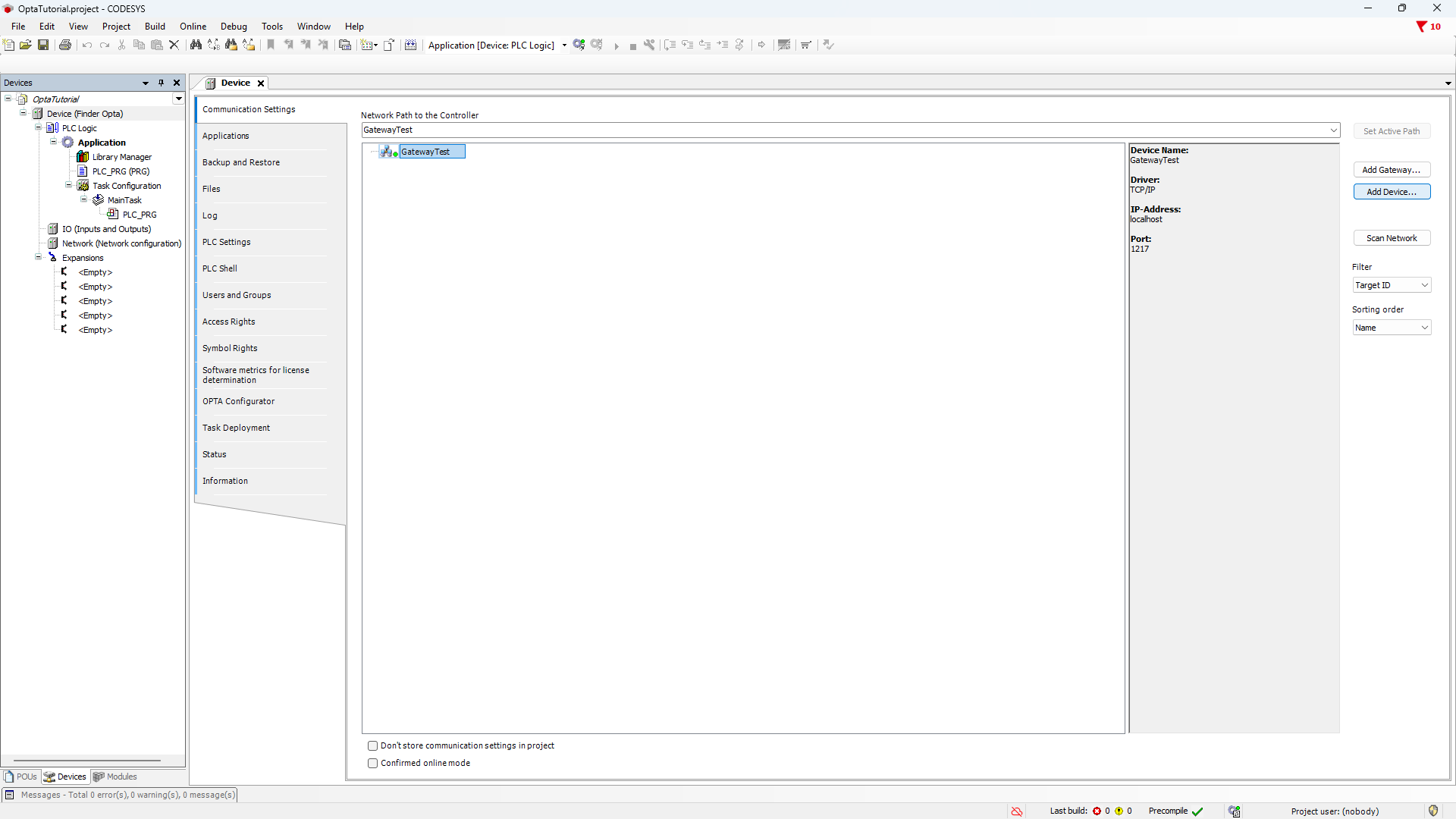Image resolution: width=1456 pixels, height=819 pixels.
Task: Click the Save project toolbar icon
Action: [43, 45]
